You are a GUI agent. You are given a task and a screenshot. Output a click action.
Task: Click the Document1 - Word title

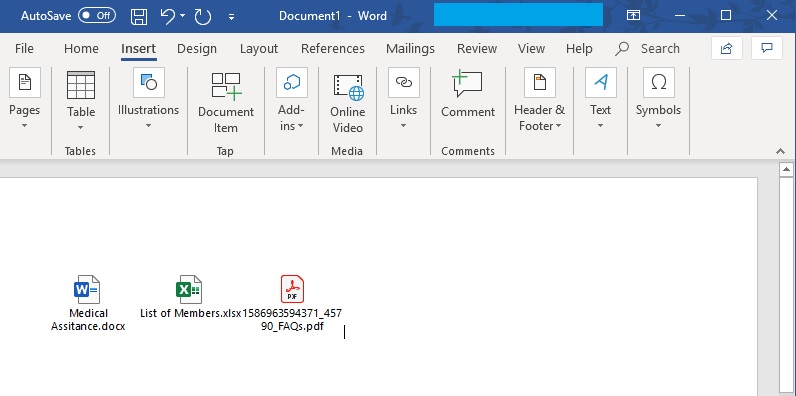click(333, 16)
